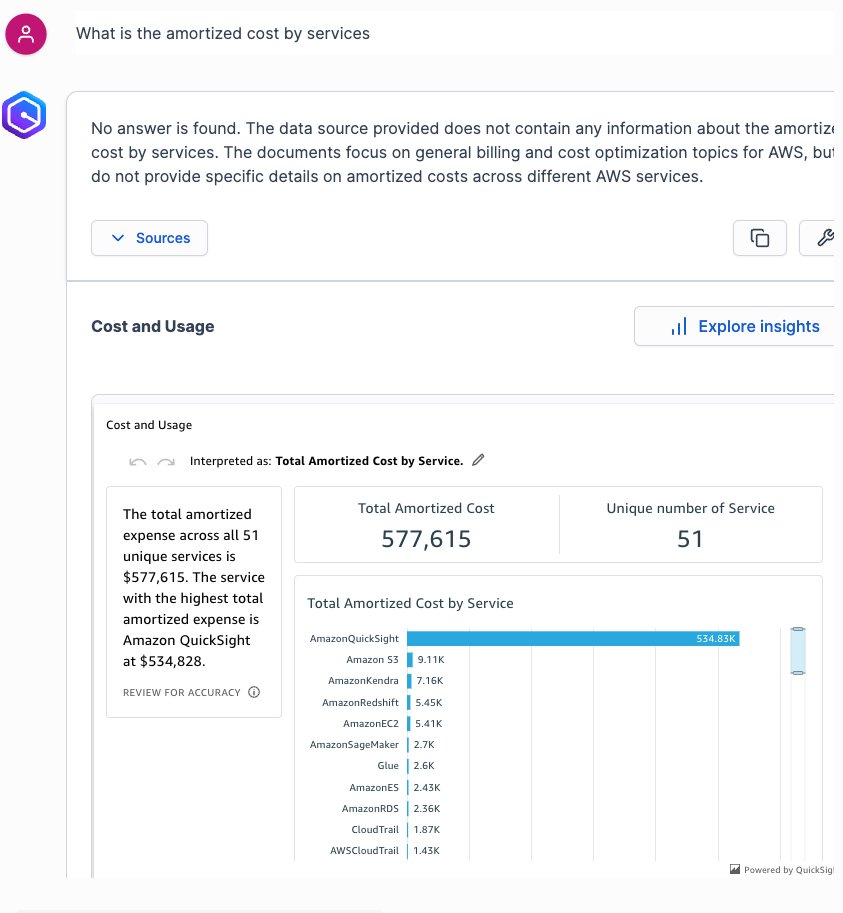This screenshot has height=913, width=843.
Task: Select the AmazonEC2 chart label
Action: [371, 724]
